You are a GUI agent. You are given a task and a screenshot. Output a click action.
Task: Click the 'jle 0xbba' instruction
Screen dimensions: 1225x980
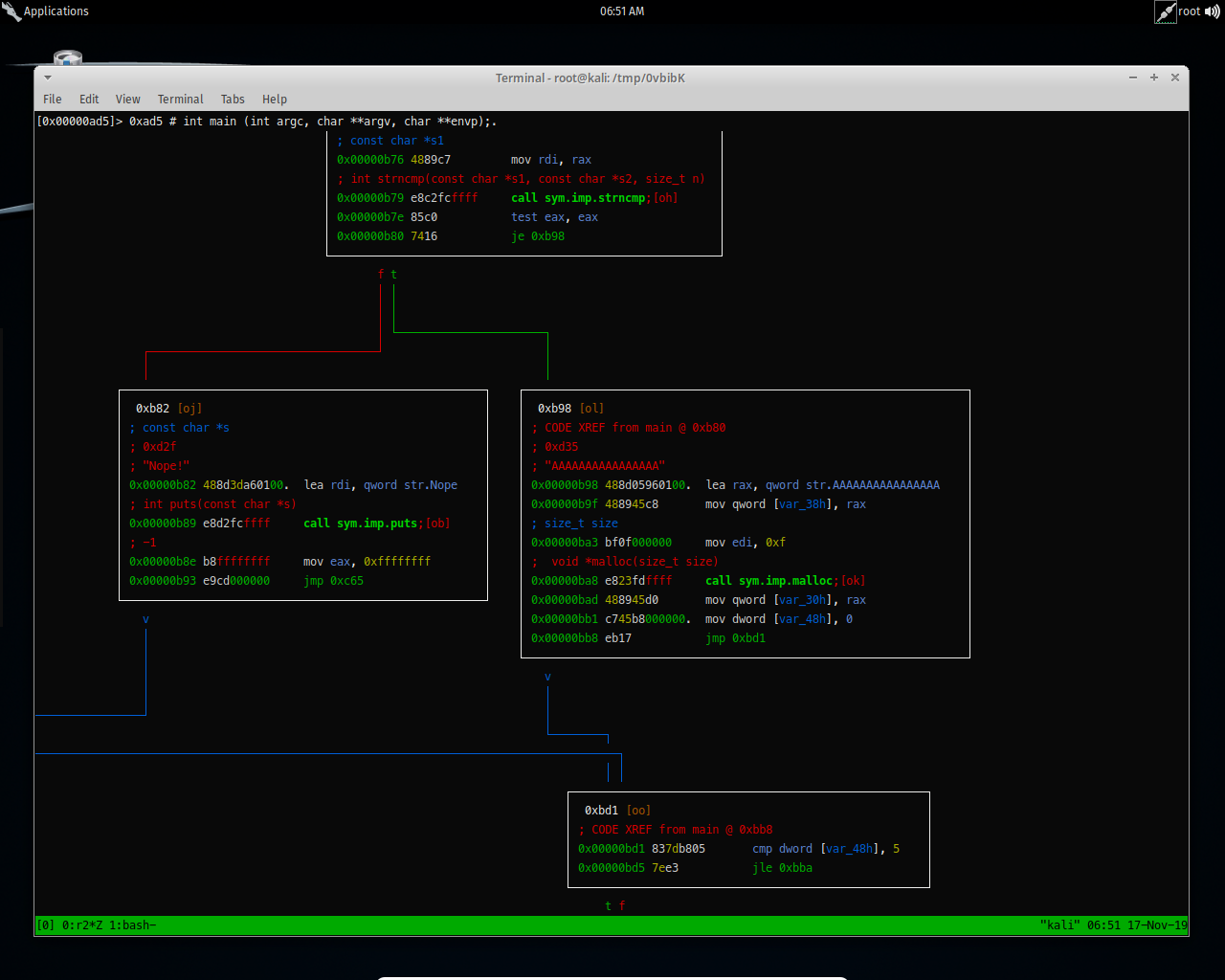tap(782, 868)
